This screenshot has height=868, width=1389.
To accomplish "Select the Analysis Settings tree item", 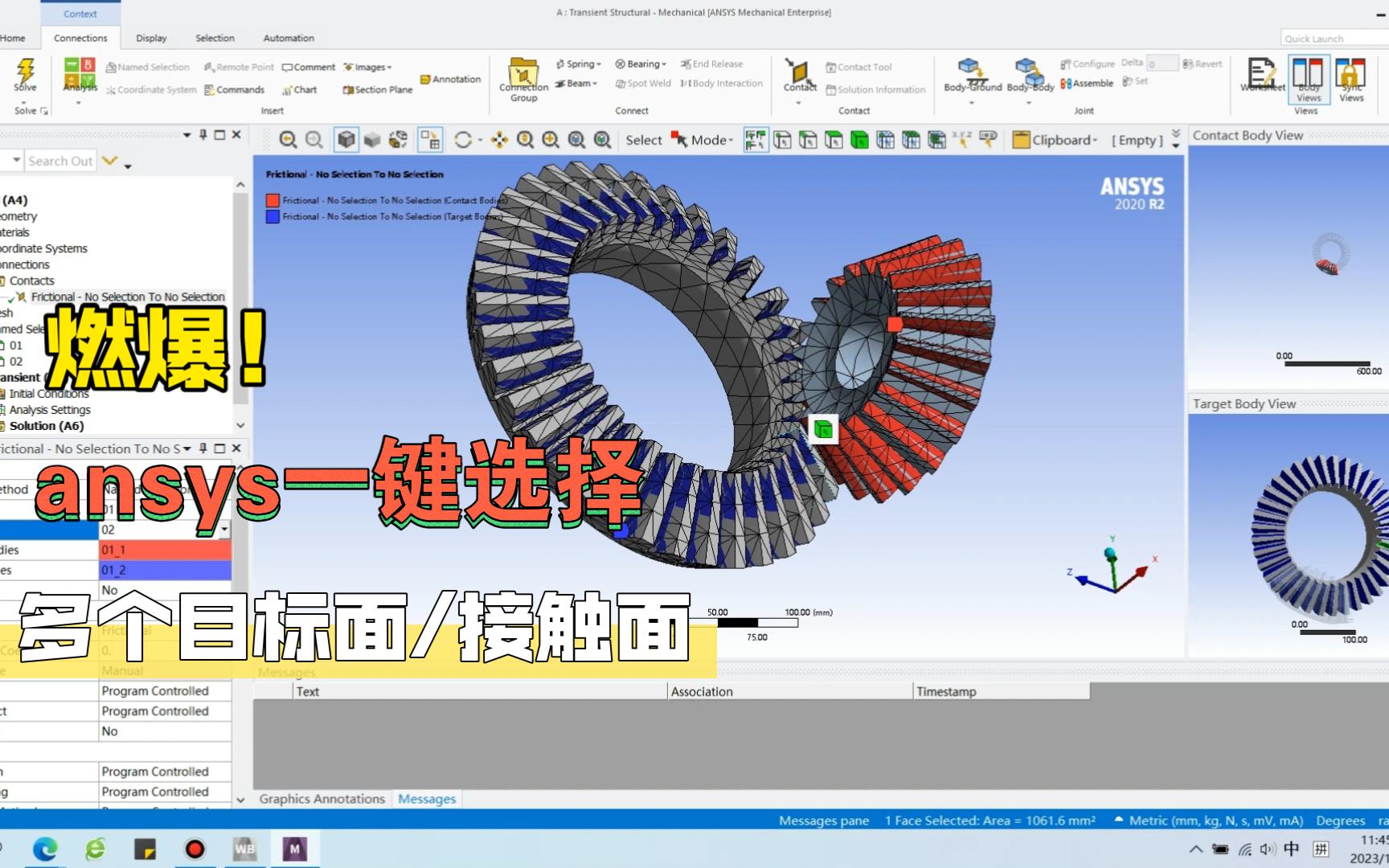I will coord(49,409).
